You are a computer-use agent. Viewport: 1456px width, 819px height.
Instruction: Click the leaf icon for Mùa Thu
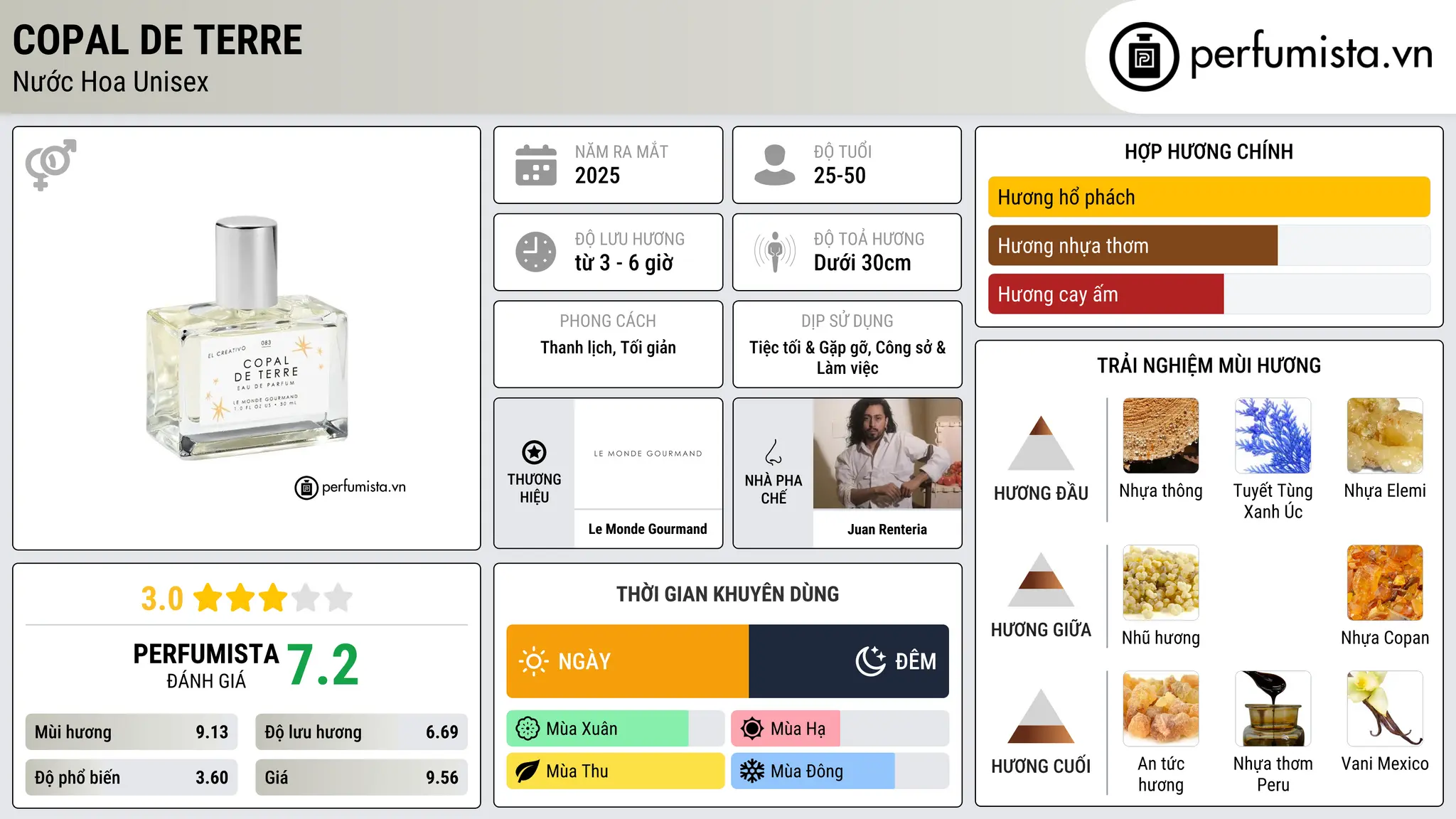528,771
